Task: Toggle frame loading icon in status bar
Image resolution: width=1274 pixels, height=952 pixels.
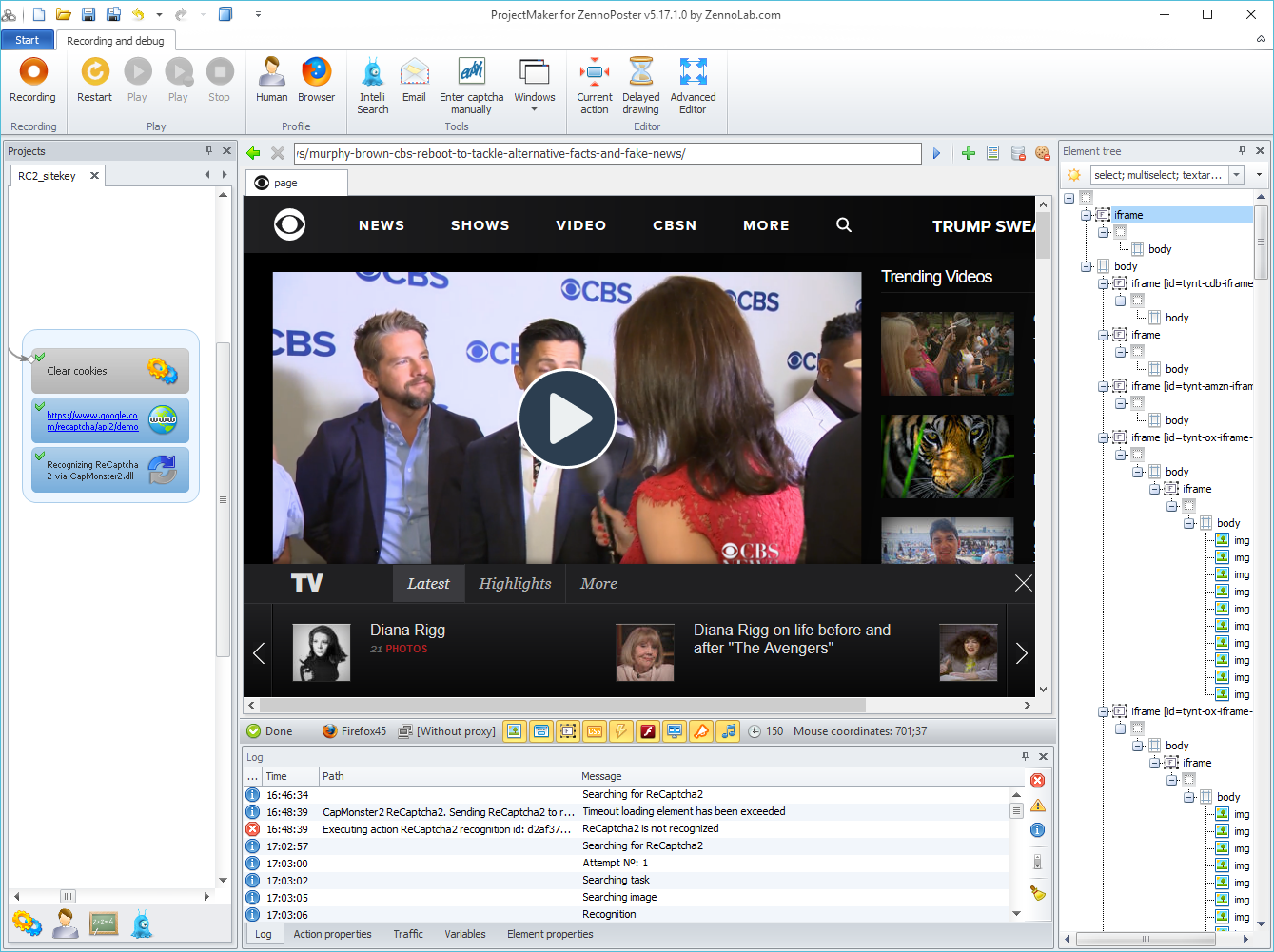Action: tap(567, 731)
